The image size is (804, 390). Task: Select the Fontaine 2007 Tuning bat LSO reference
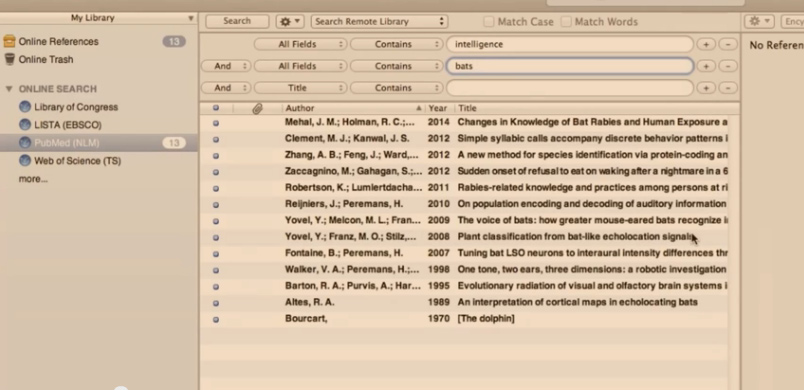[464, 253]
